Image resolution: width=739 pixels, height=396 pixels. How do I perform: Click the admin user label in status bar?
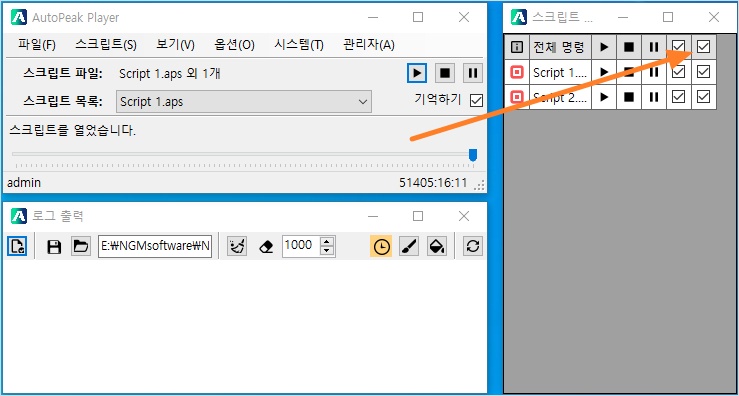(24, 182)
